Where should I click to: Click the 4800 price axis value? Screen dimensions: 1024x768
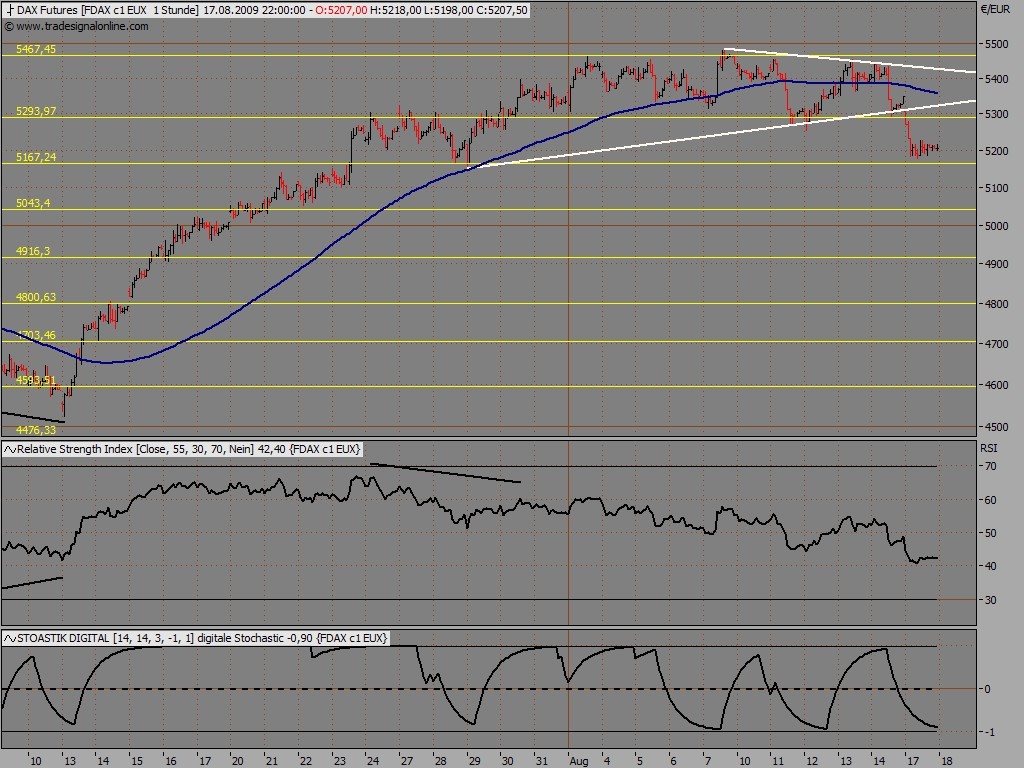[997, 304]
